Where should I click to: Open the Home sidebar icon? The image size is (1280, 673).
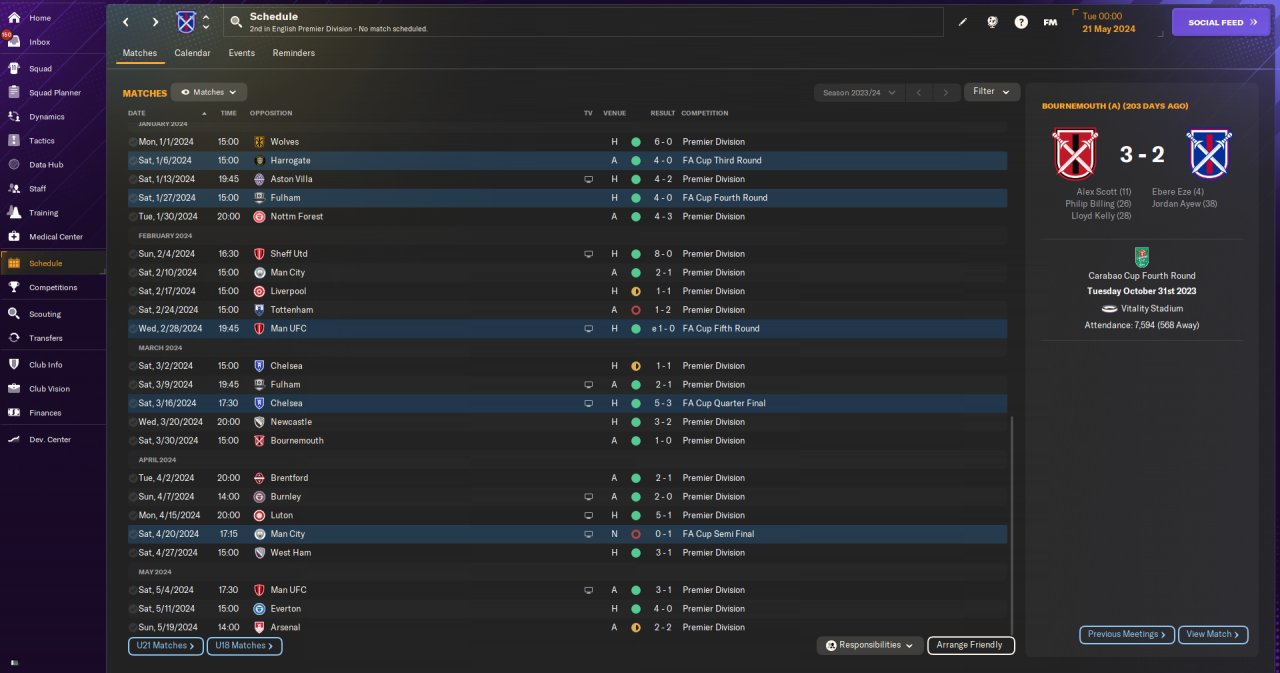coord(14,18)
